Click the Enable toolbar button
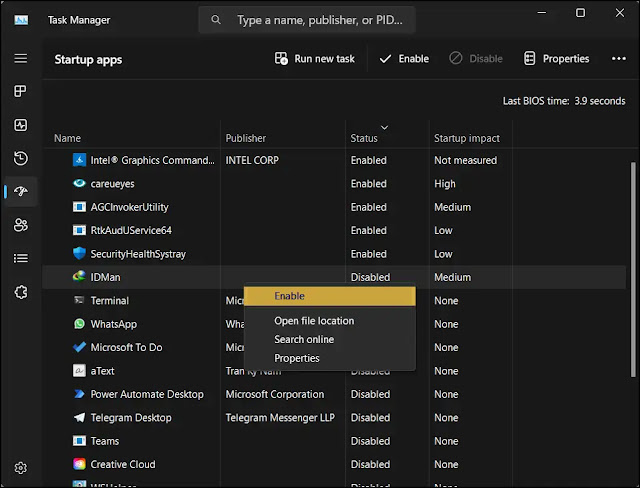Image resolution: width=640 pixels, height=488 pixels. tap(404, 59)
